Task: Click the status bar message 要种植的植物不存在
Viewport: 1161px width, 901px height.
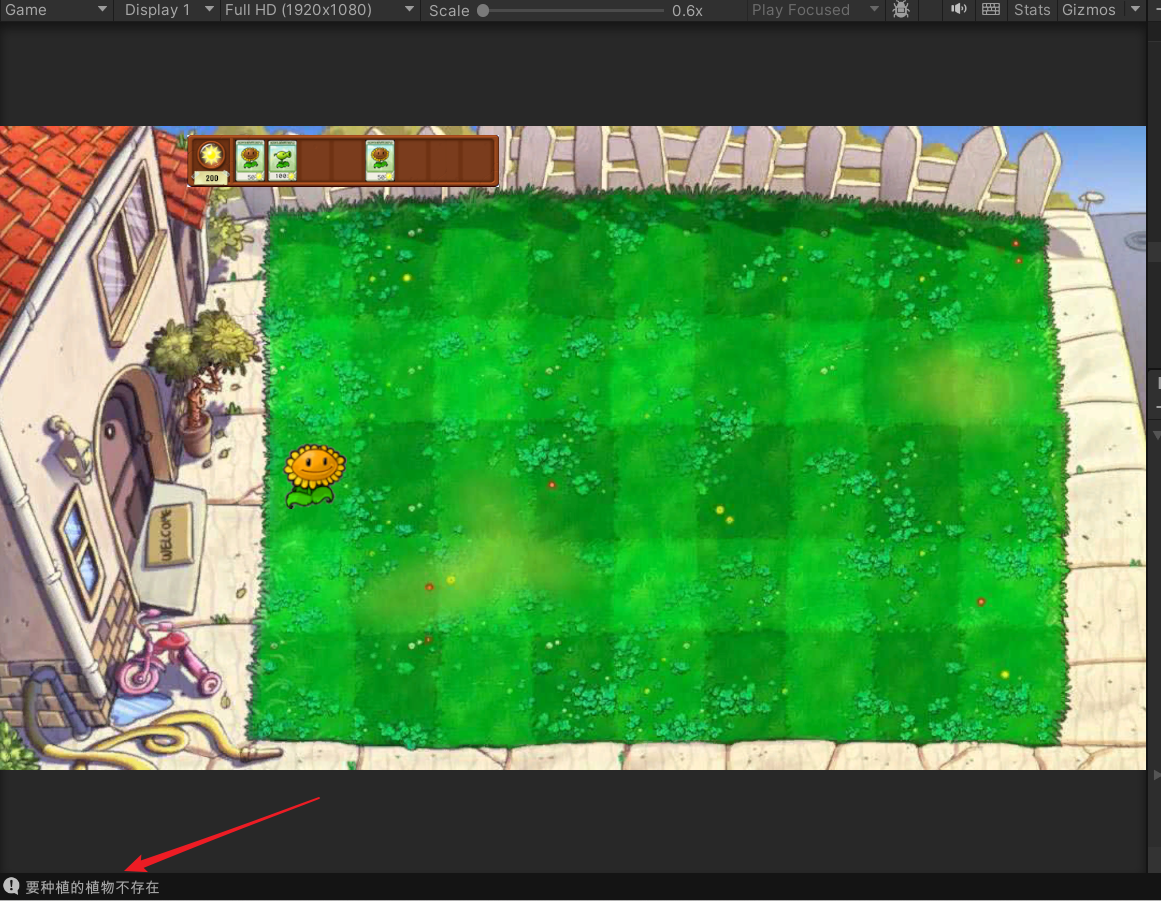Action: pyautogui.click(x=93, y=887)
